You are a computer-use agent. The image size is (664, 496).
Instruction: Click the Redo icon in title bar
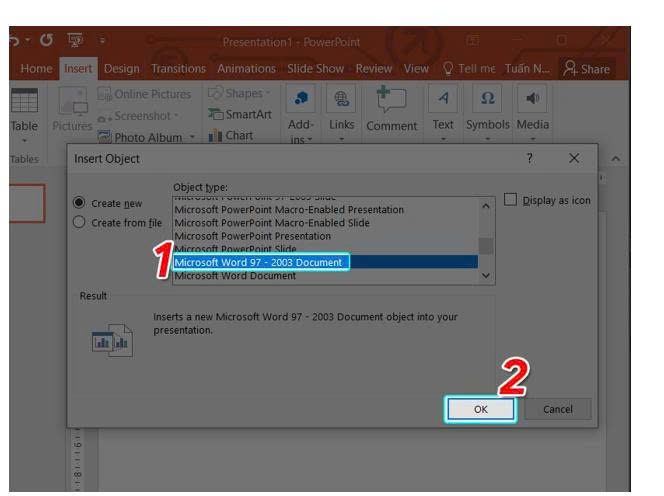point(46,40)
